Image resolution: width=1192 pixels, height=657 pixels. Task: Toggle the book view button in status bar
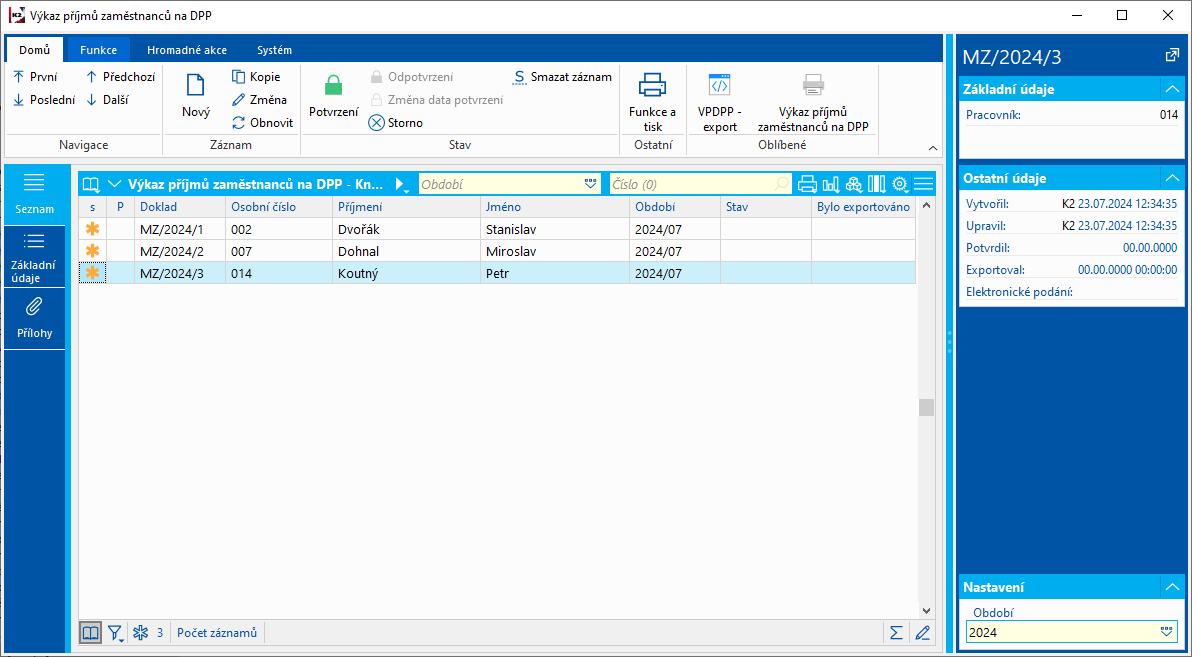click(x=90, y=632)
